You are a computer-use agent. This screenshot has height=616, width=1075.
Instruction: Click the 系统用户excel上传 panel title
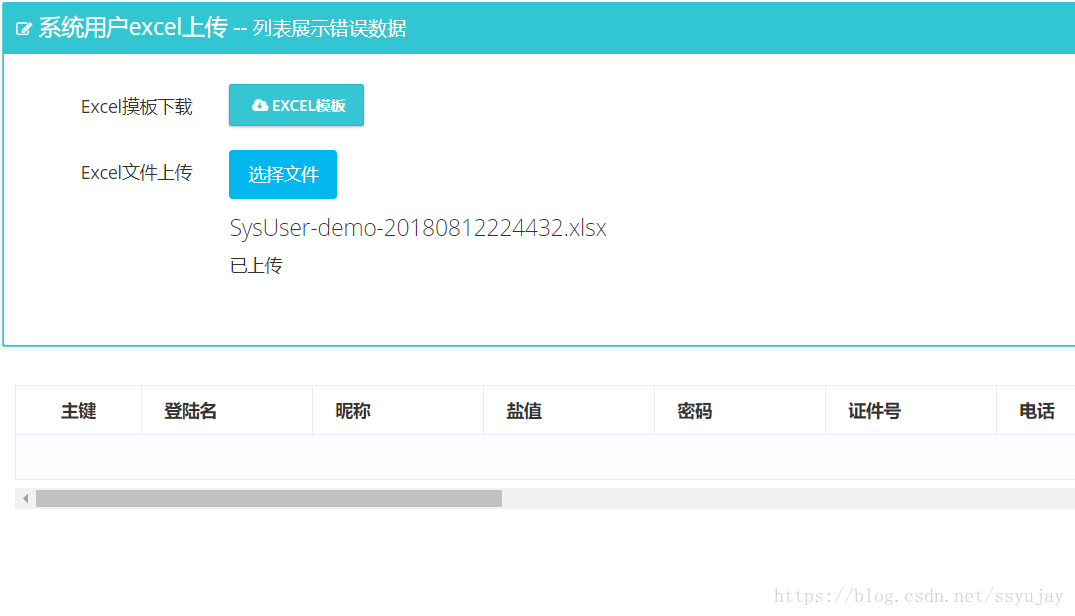click(x=133, y=27)
